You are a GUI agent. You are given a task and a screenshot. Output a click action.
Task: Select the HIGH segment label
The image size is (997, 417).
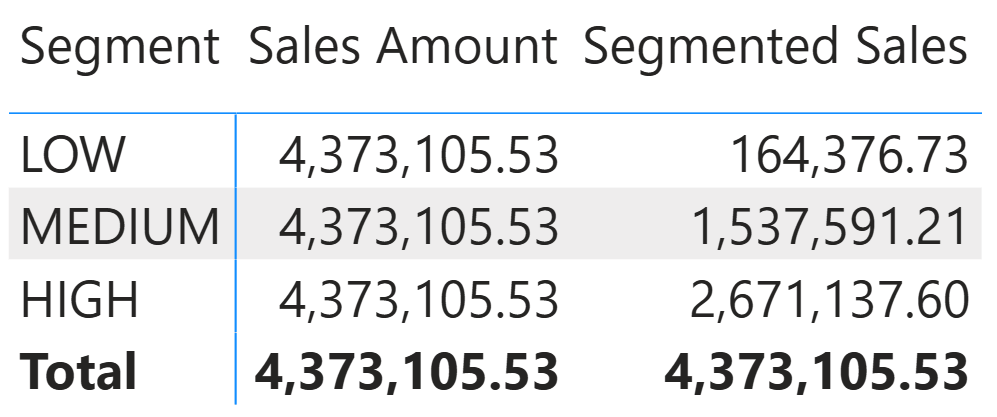tap(80, 300)
